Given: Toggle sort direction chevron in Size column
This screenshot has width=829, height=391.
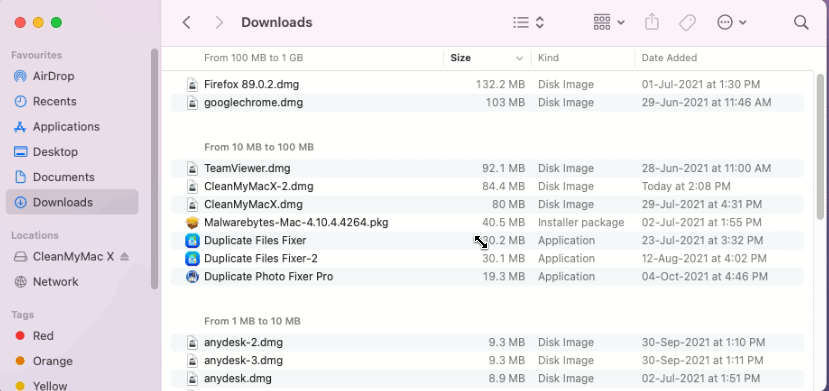Looking at the screenshot, I should (520, 58).
